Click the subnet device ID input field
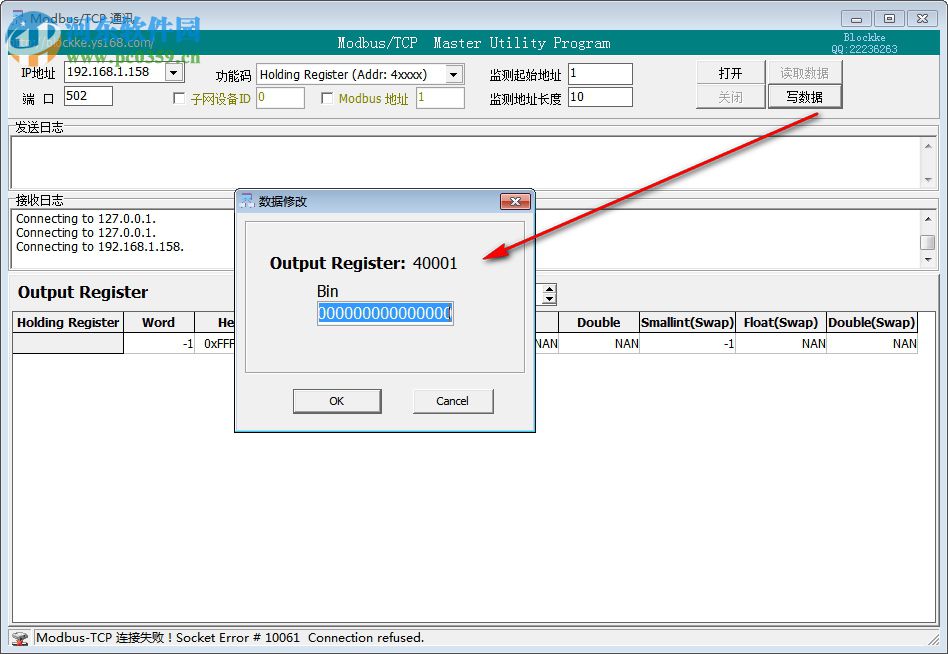 [x=280, y=97]
